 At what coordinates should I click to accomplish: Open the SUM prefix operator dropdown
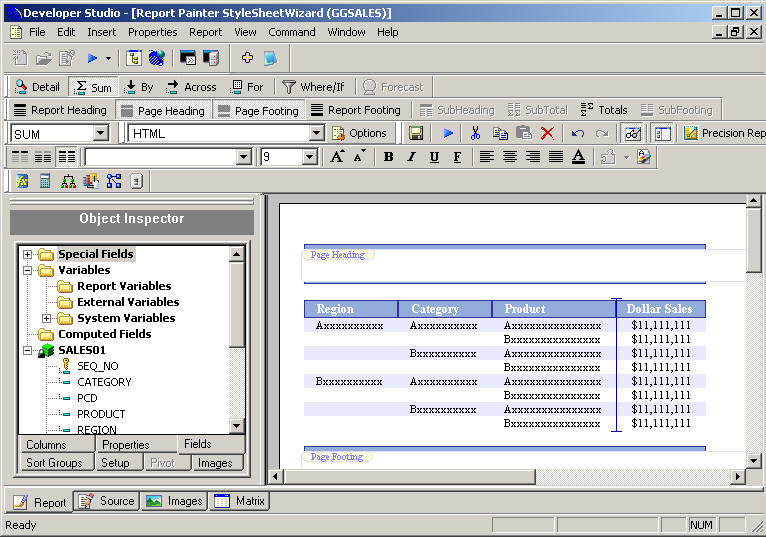tap(101, 133)
